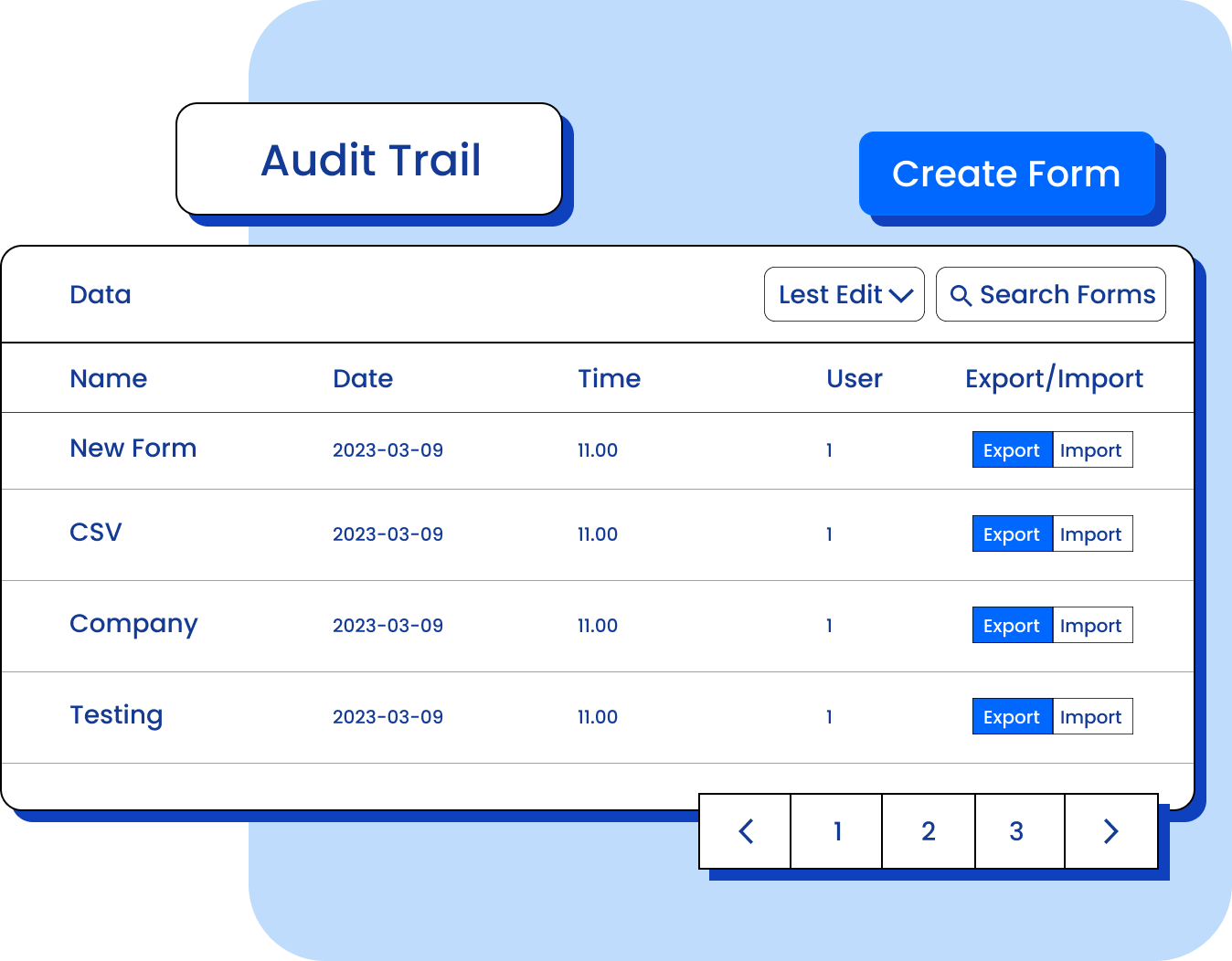Export the New Form row

(x=1013, y=449)
